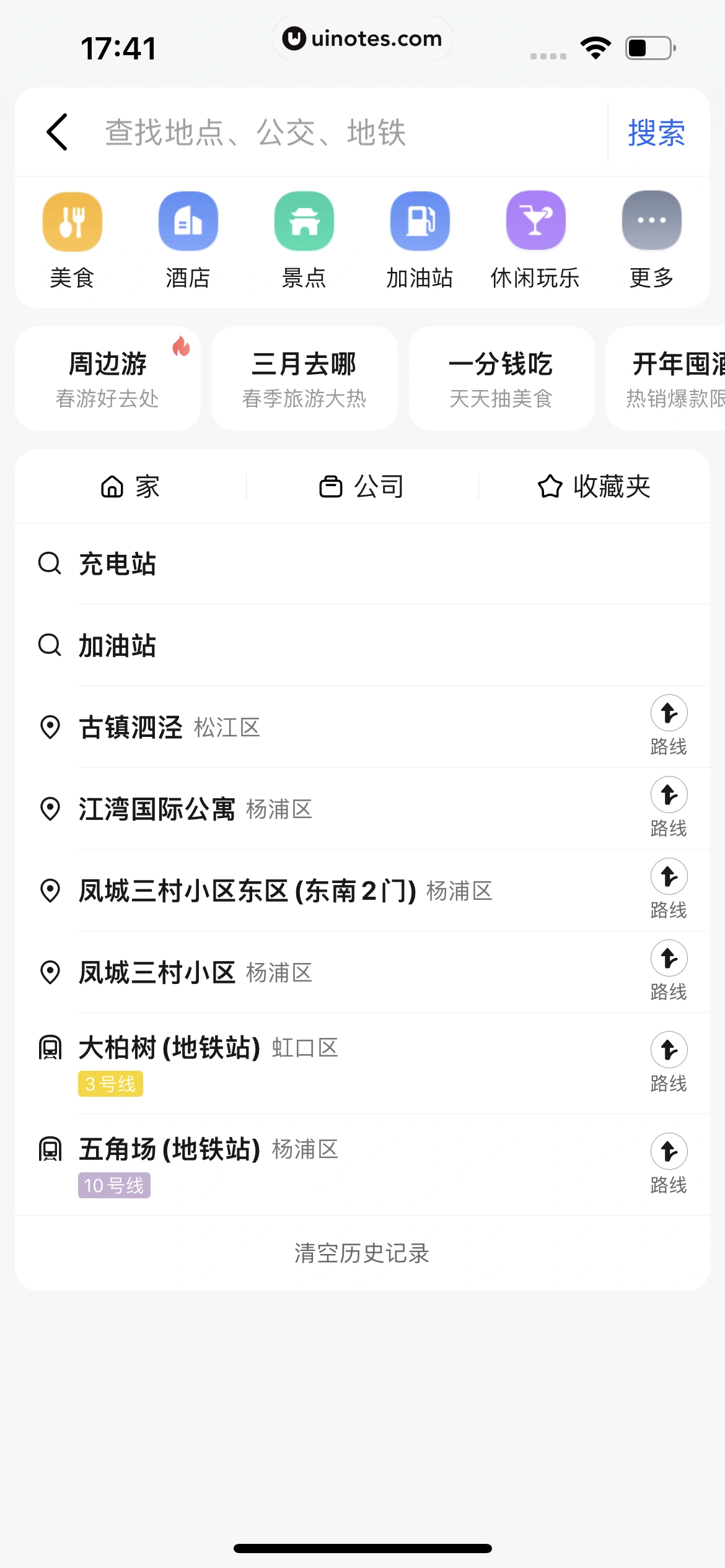Open the 加油站 gas station category icon
725x1568 pixels.
[420, 222]
